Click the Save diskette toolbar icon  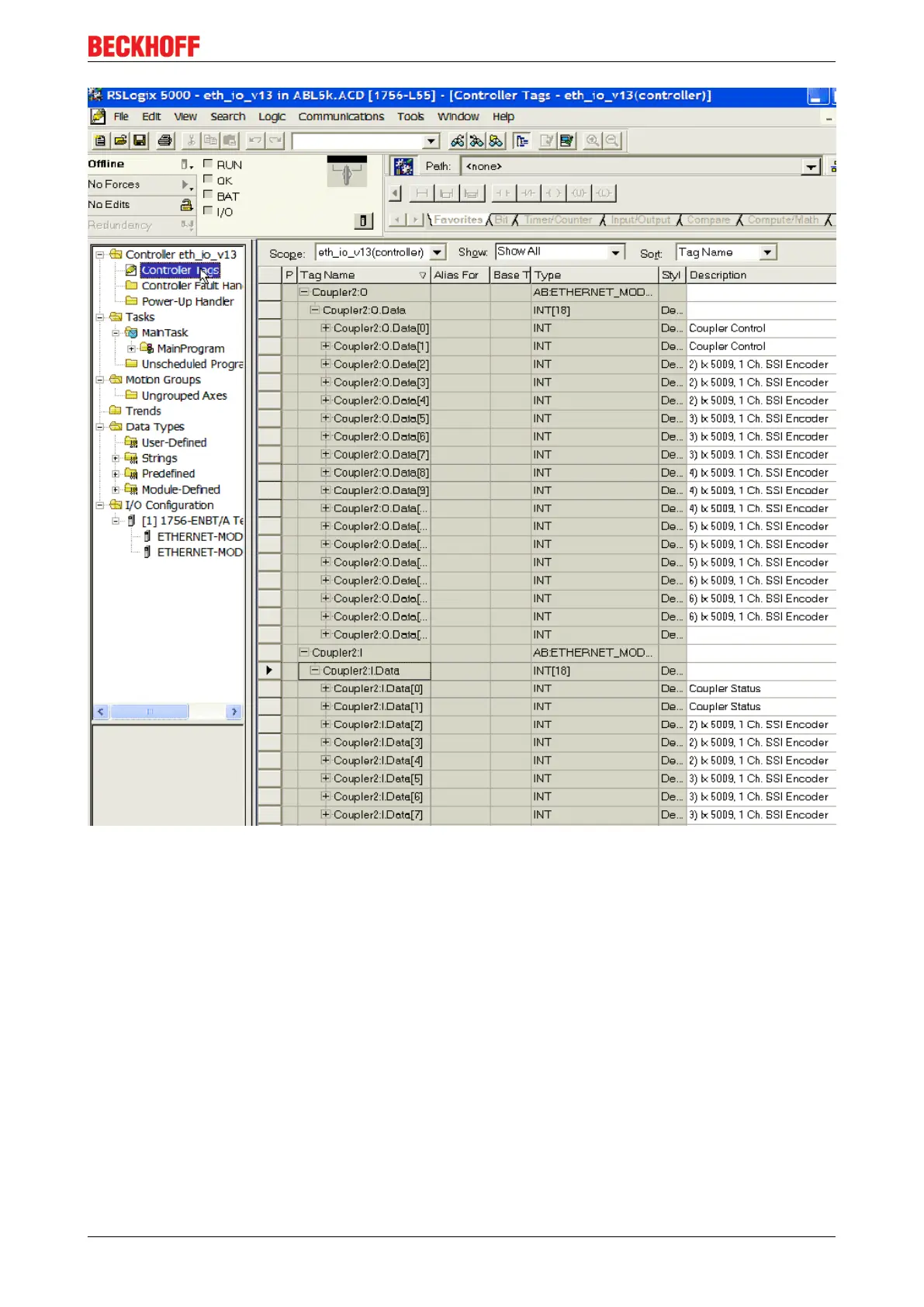coord(140,140)
